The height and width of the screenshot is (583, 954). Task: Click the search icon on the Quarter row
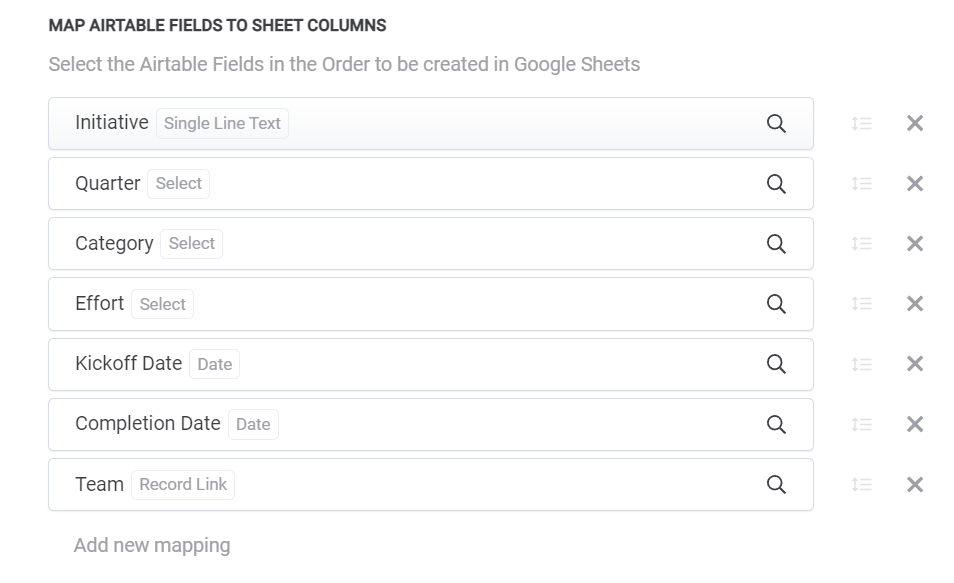tap(777, 183)
